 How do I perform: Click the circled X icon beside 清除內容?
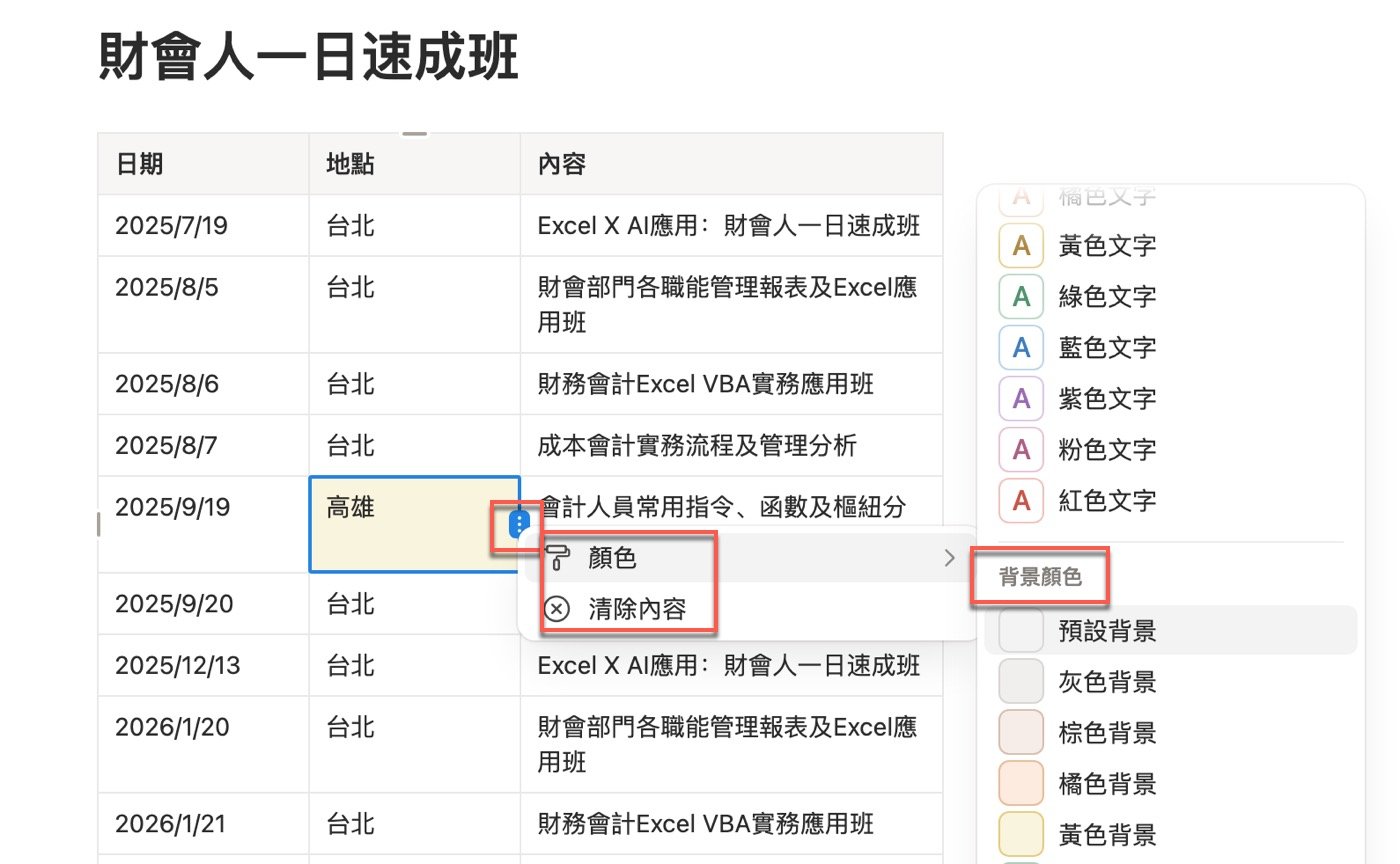(556, 609)
